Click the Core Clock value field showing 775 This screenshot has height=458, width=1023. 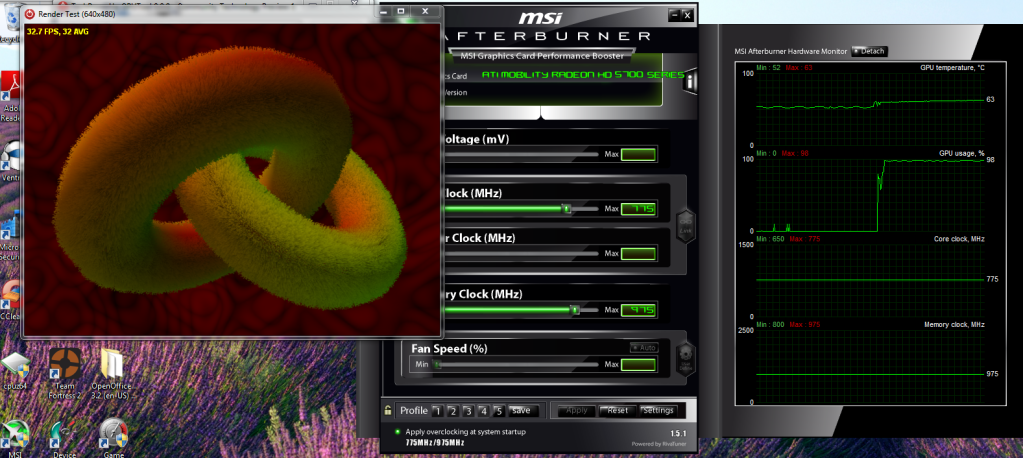(x=637, y=209)
